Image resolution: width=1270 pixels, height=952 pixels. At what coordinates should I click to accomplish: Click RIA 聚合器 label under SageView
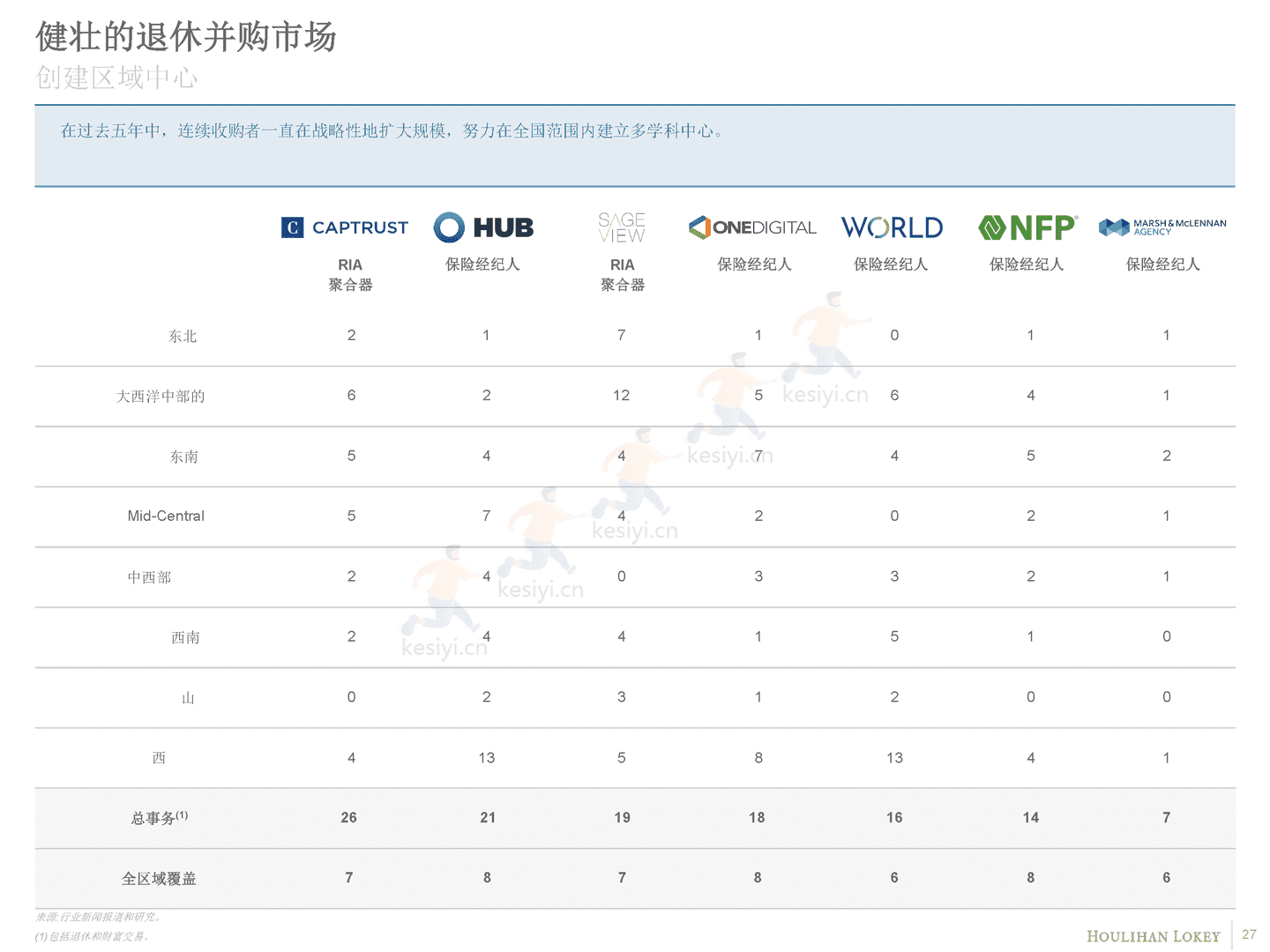point(622,274)
